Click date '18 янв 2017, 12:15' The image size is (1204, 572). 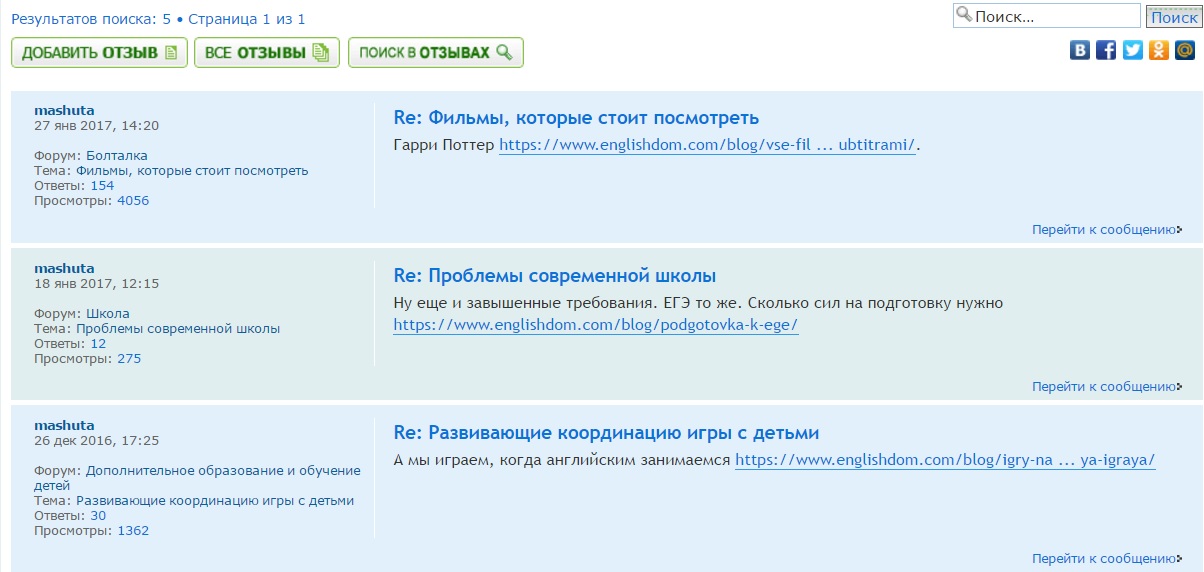pos(96,283)
